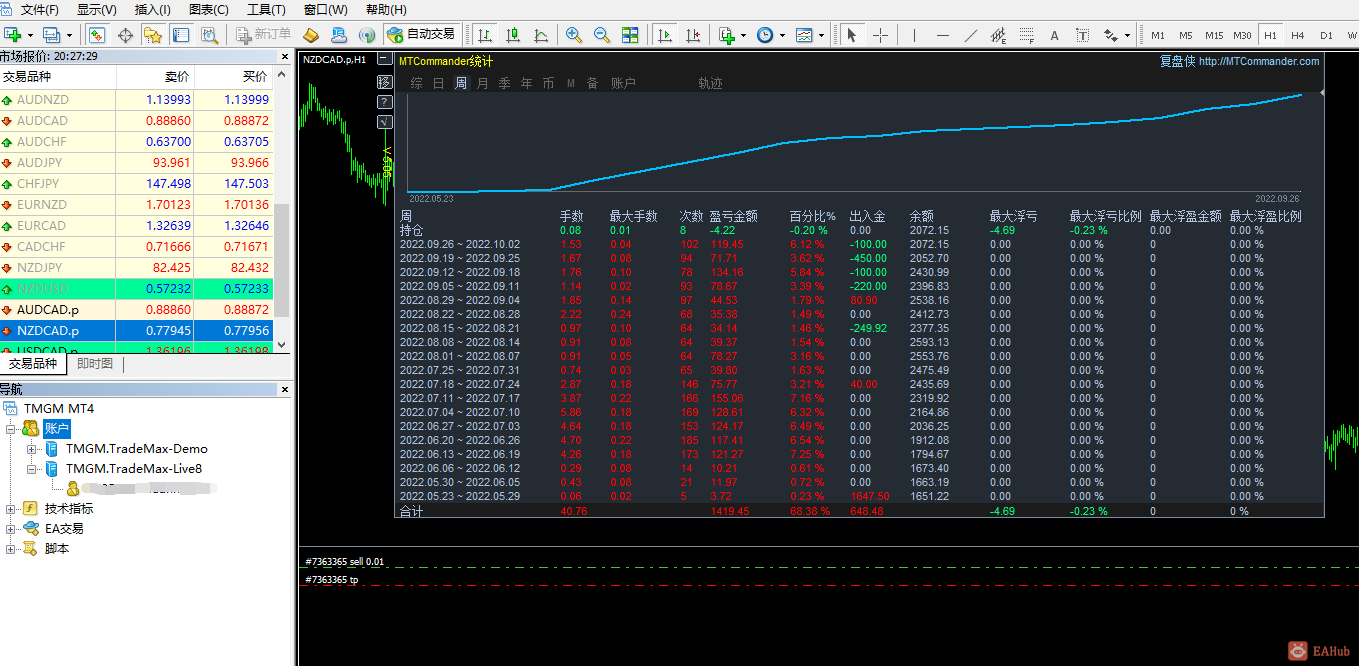Image resolution: width=1359 pixels, height=666 pixels.
Task: Close the Market Watch panel
Action: click(284, 56)
